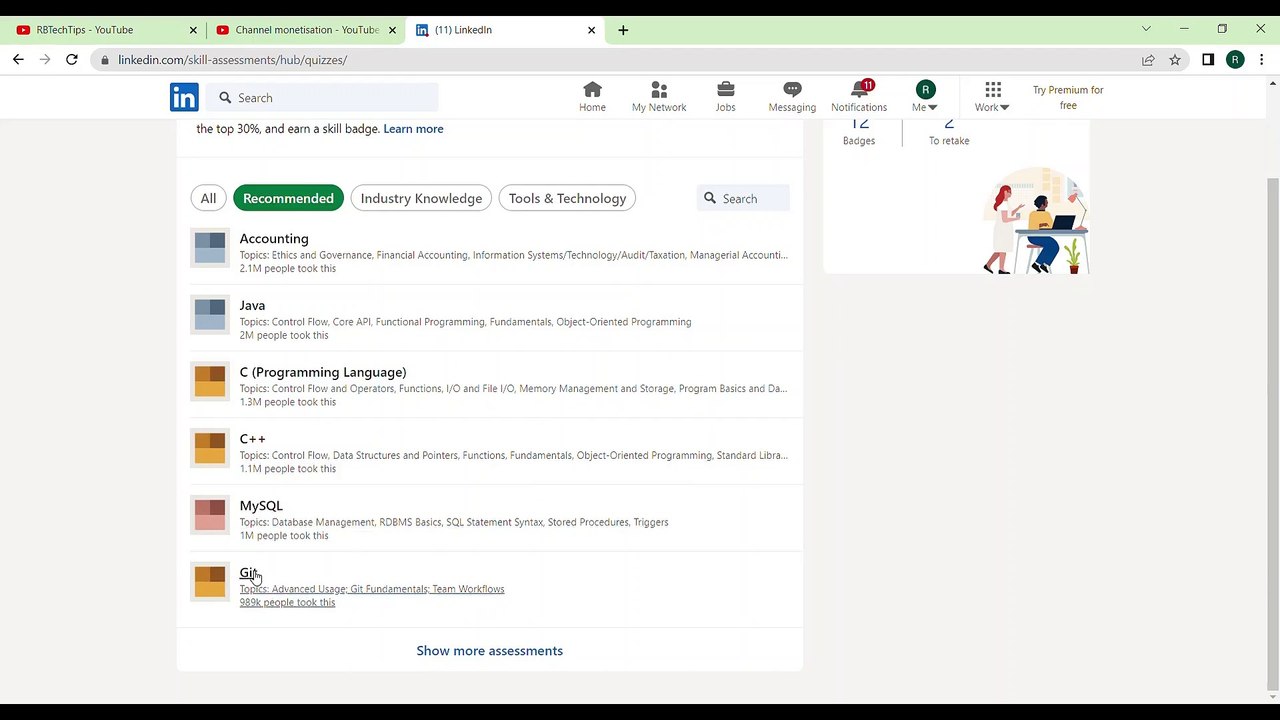Image resolution: width=1280 pixels, height=720 pixels.
Task: Close the LinkedIn browser tab
Action: [x=591, y=30]
